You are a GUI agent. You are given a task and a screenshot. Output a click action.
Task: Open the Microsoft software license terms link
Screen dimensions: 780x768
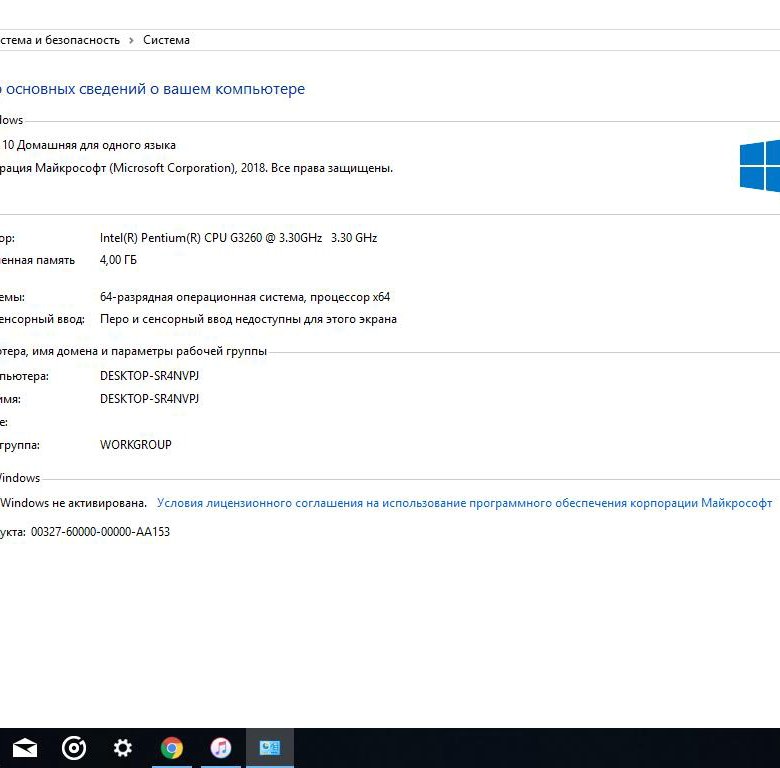(x=464, y=503)
